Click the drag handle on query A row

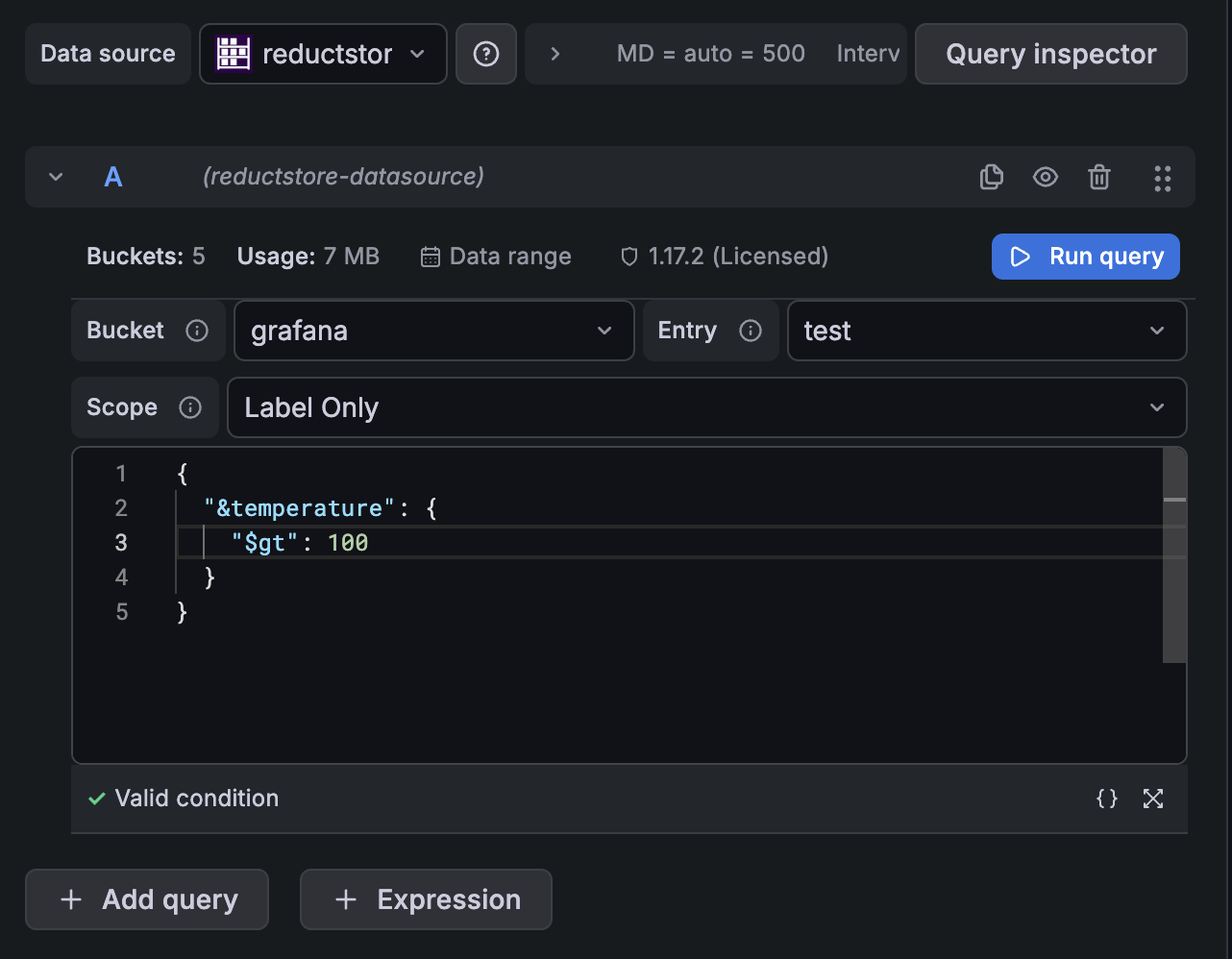coord(1162,177)
